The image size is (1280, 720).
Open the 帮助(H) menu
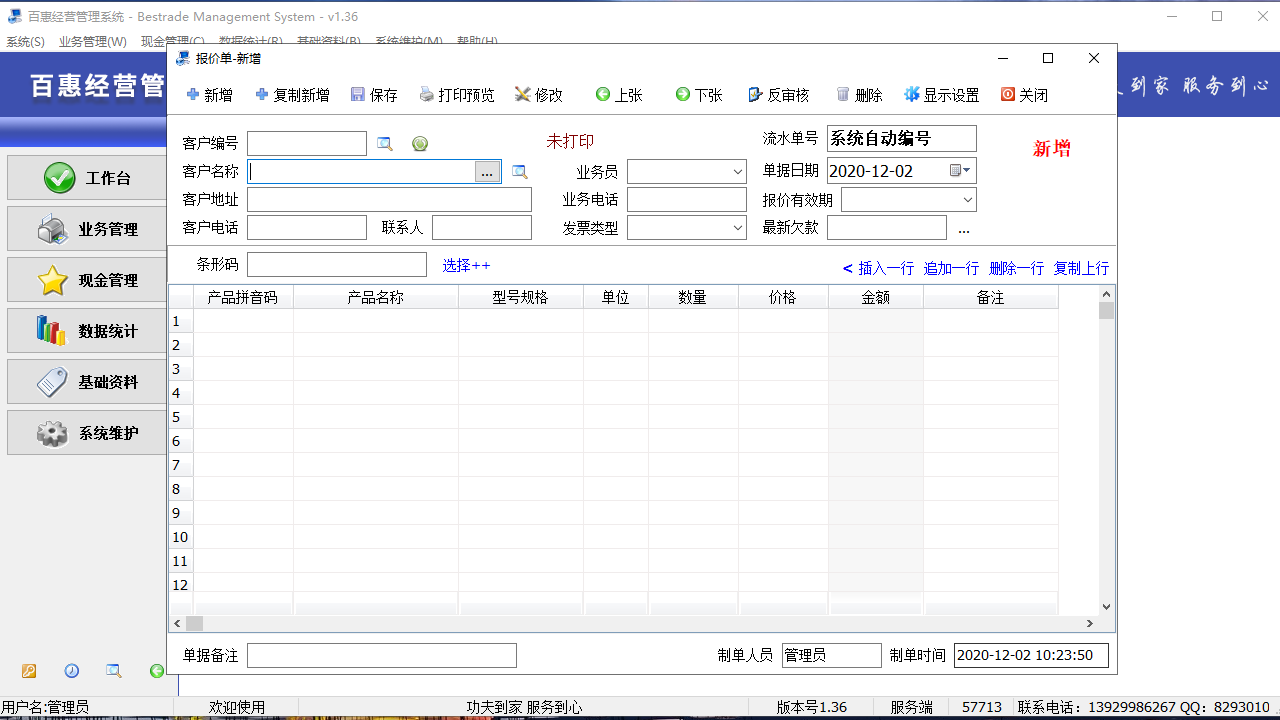(x=475, y=41)
